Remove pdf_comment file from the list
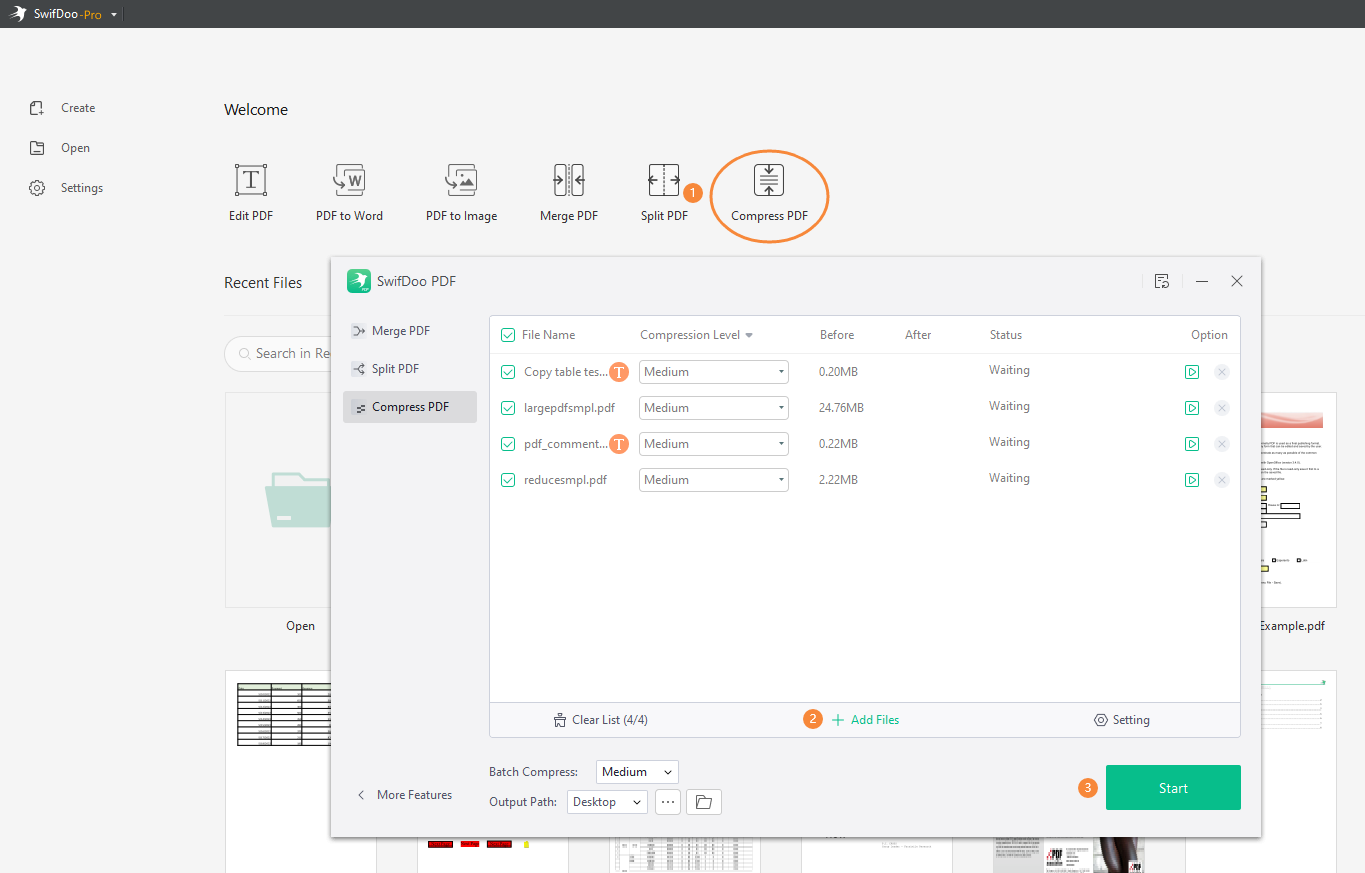Screen dimensions: 1365x873 point(1221,444)
